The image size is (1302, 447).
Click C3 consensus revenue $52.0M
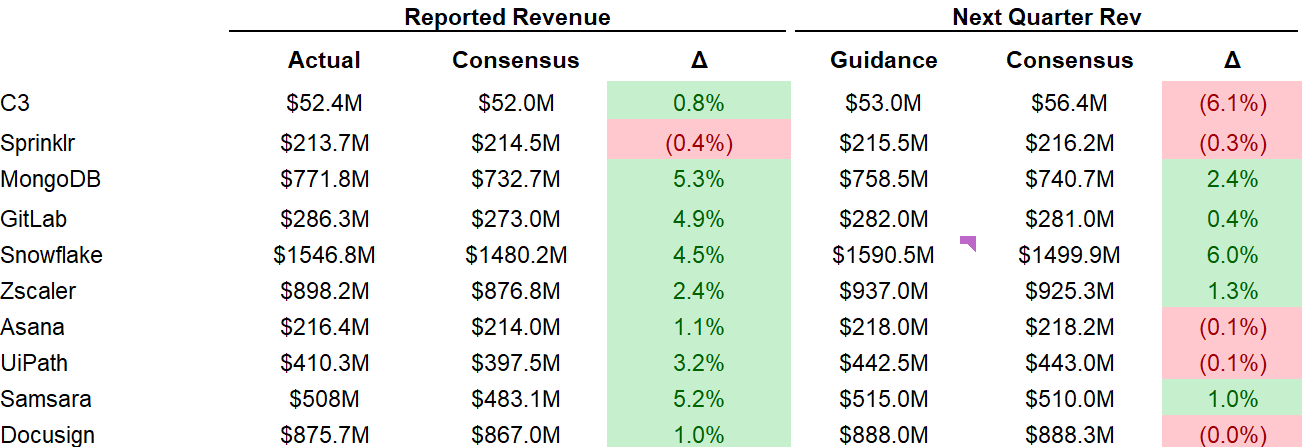point(515,103)
